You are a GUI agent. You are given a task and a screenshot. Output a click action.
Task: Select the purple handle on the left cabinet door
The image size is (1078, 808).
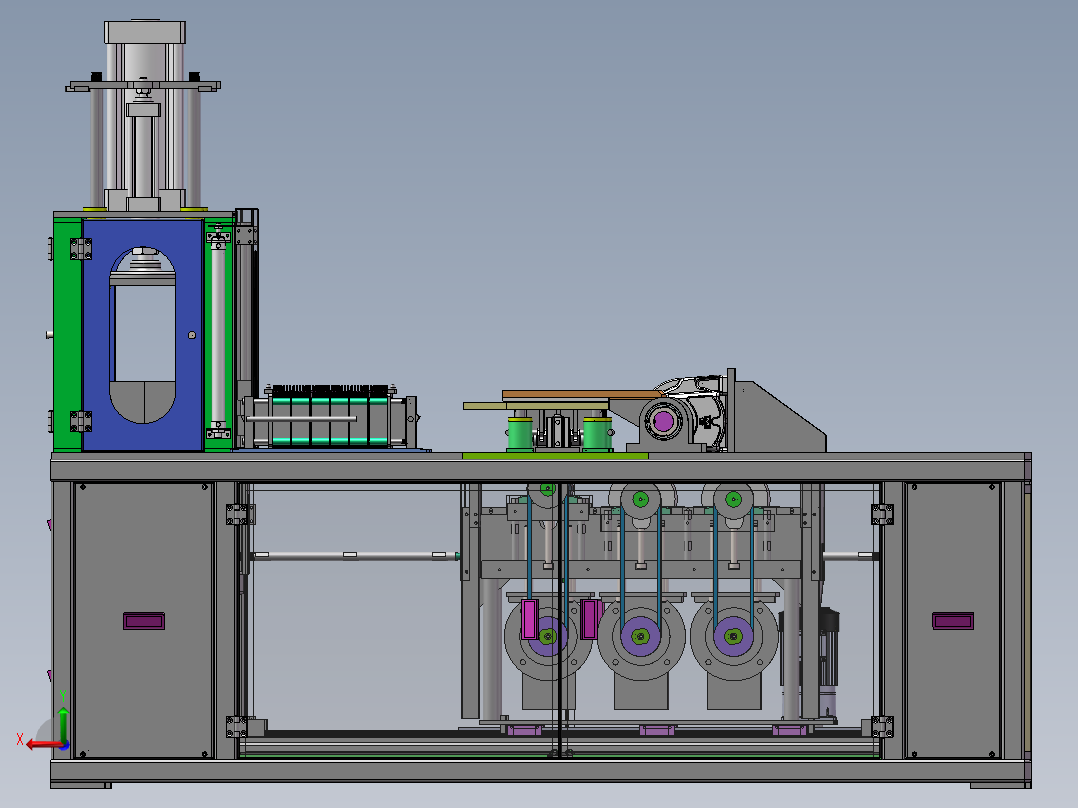tap(144, 621)
